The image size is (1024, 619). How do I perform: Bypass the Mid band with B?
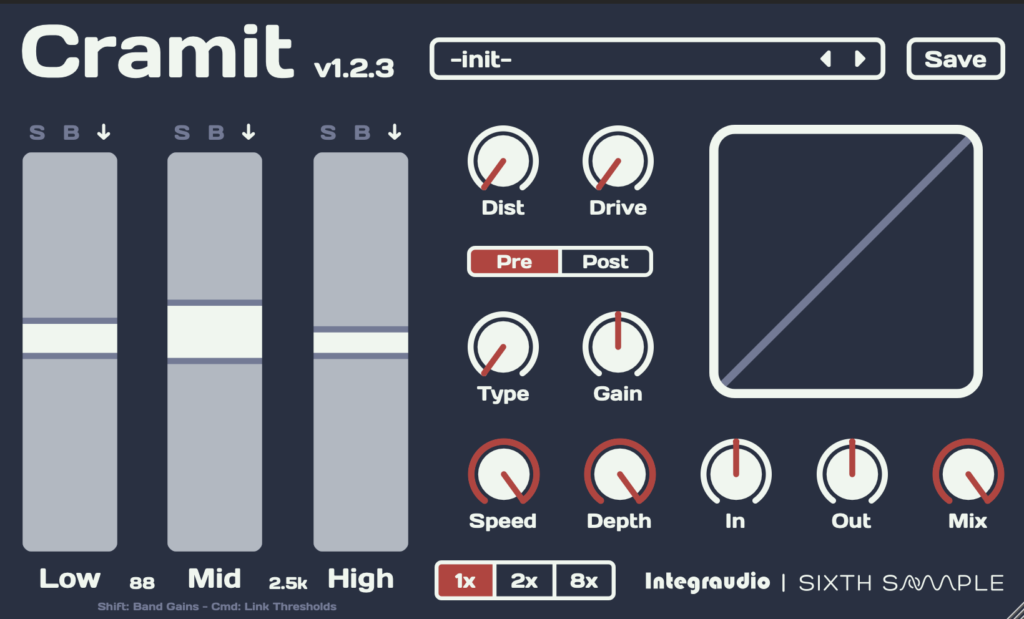215,132
